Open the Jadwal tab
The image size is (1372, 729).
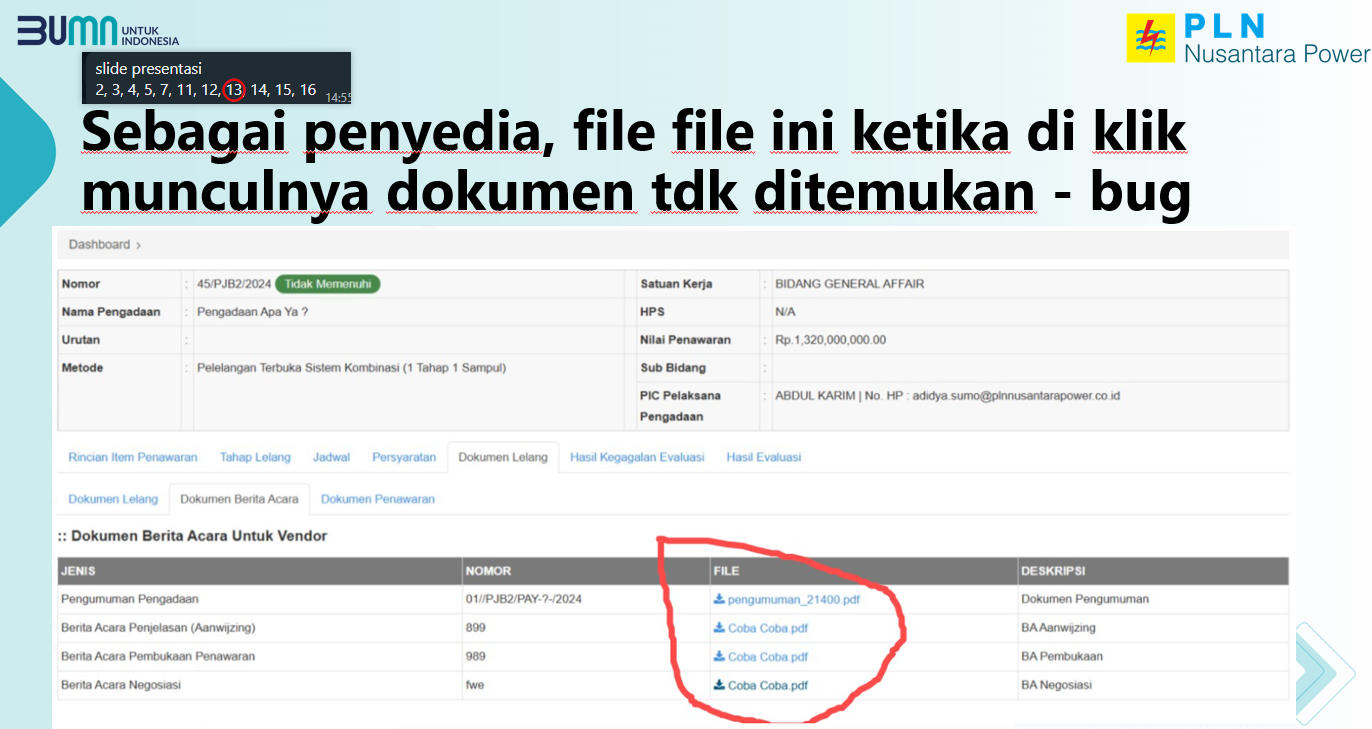coord(331,457)
